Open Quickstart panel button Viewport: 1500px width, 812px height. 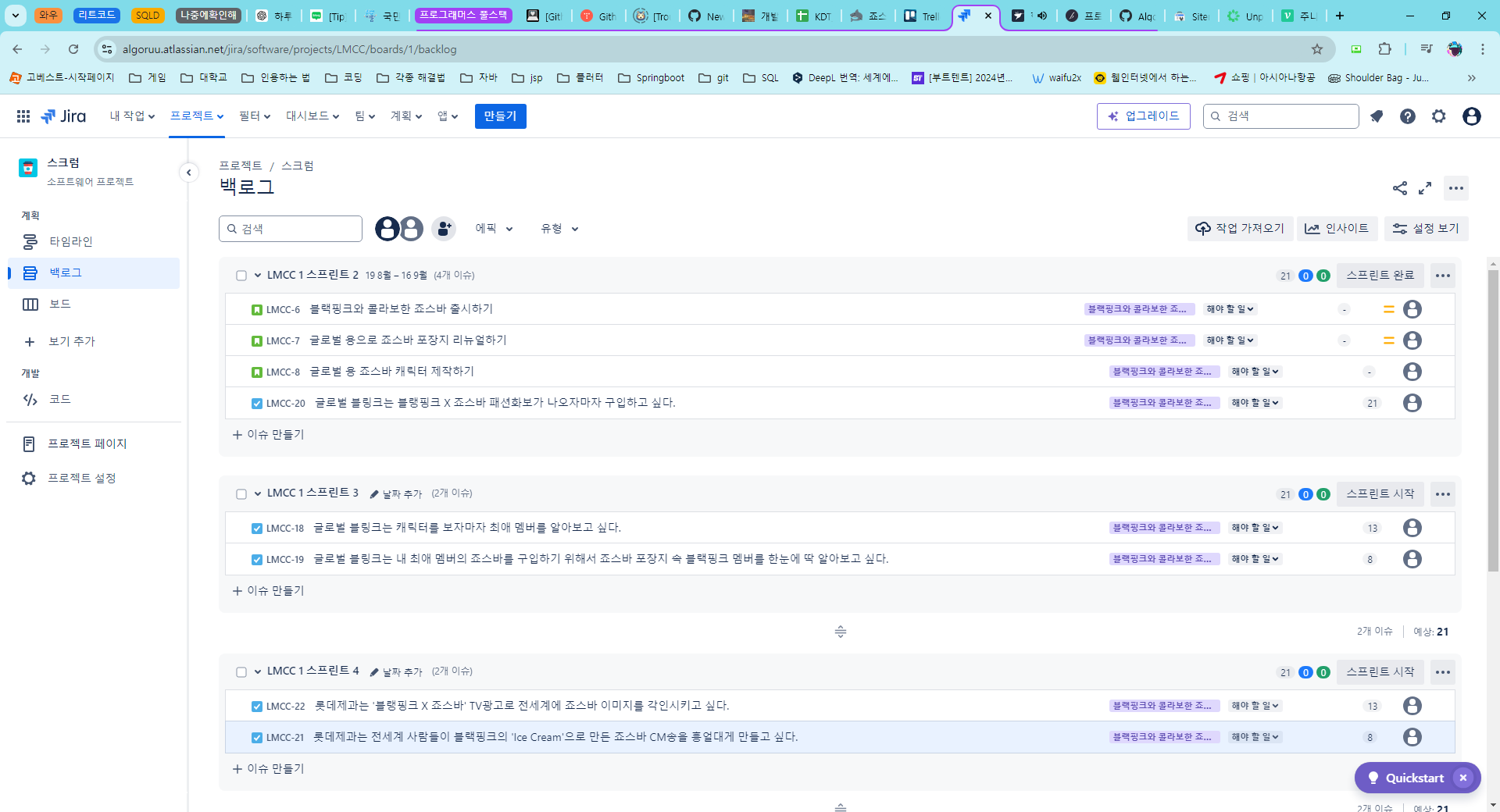tap(1405, 778)
